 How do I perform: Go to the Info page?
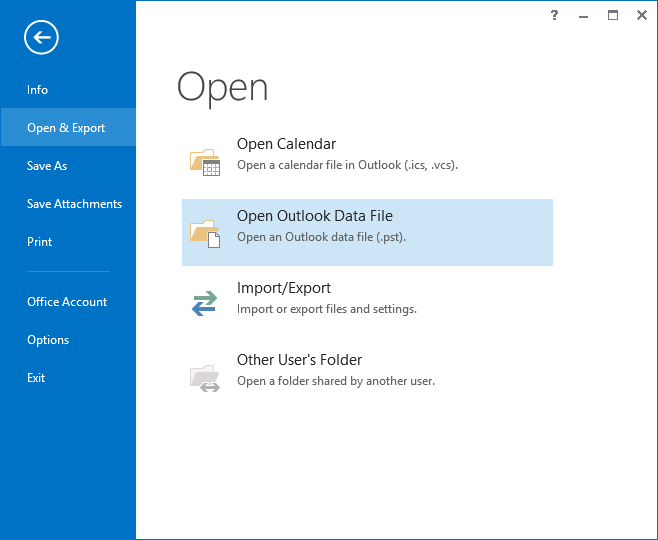[x=38, y=90]
